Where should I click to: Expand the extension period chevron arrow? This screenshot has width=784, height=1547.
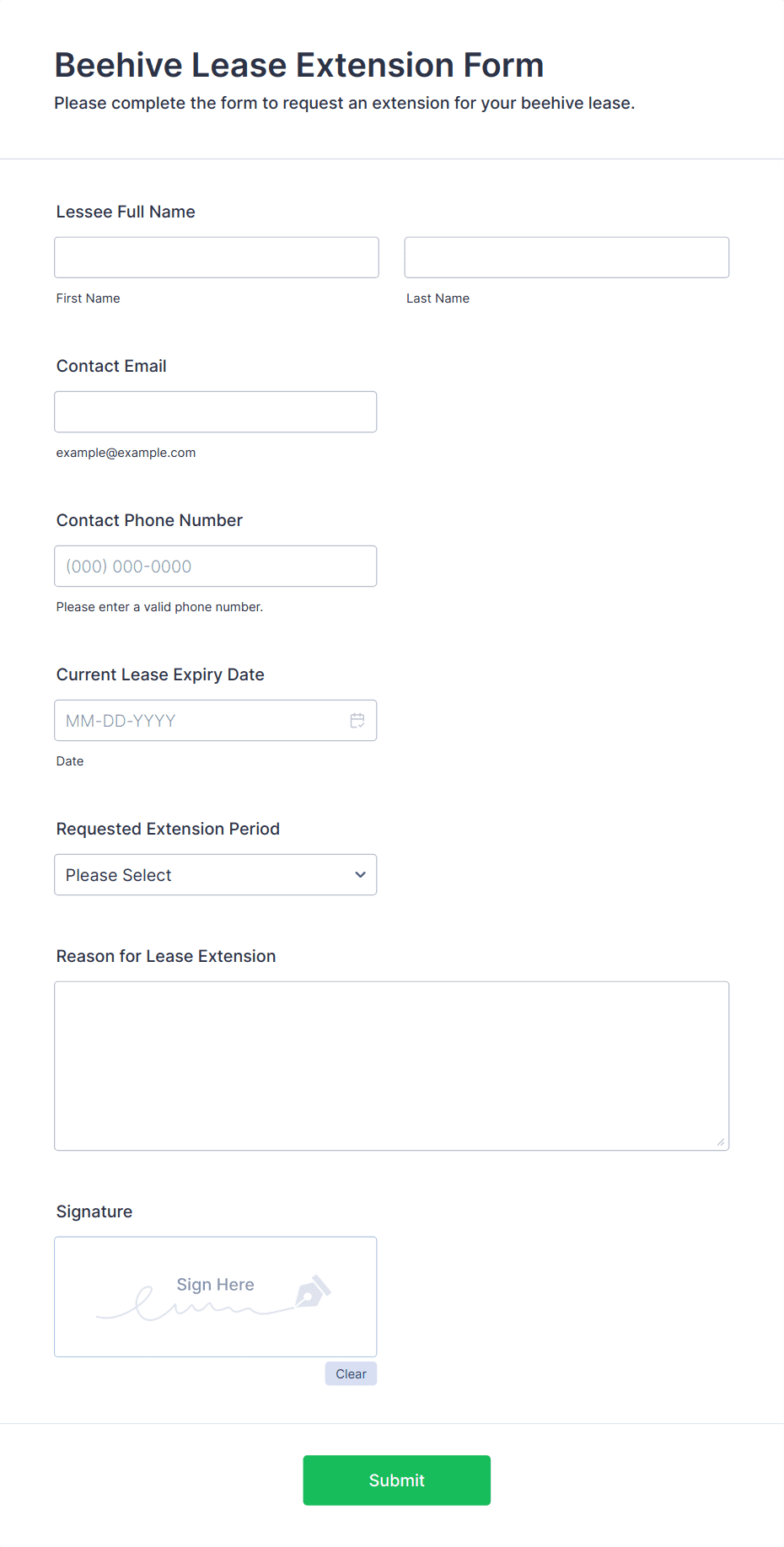(361, 875)
